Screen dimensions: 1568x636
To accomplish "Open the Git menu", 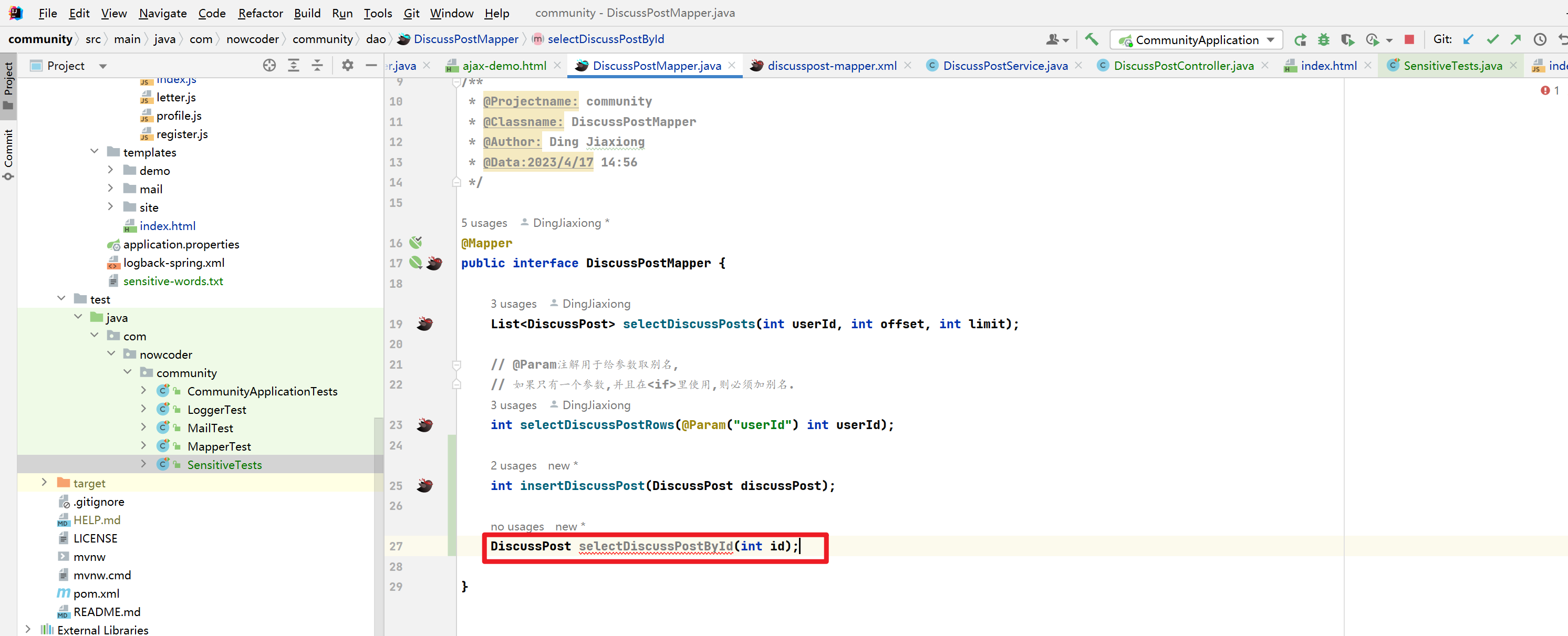I will (x=411, y=13).
